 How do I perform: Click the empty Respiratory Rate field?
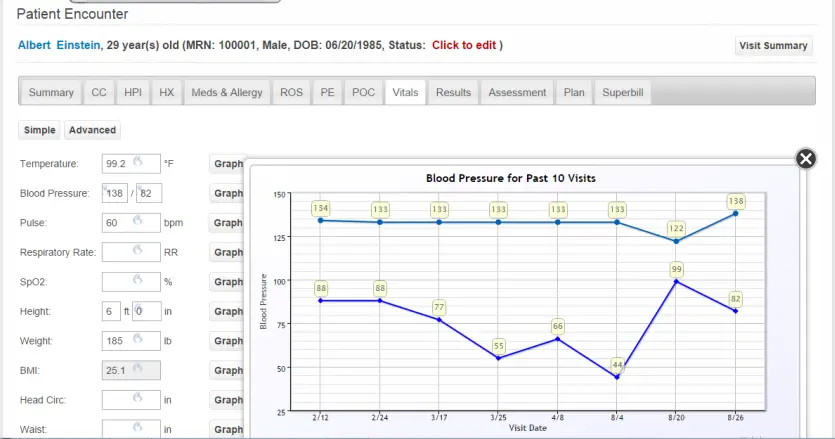[131, 252]
